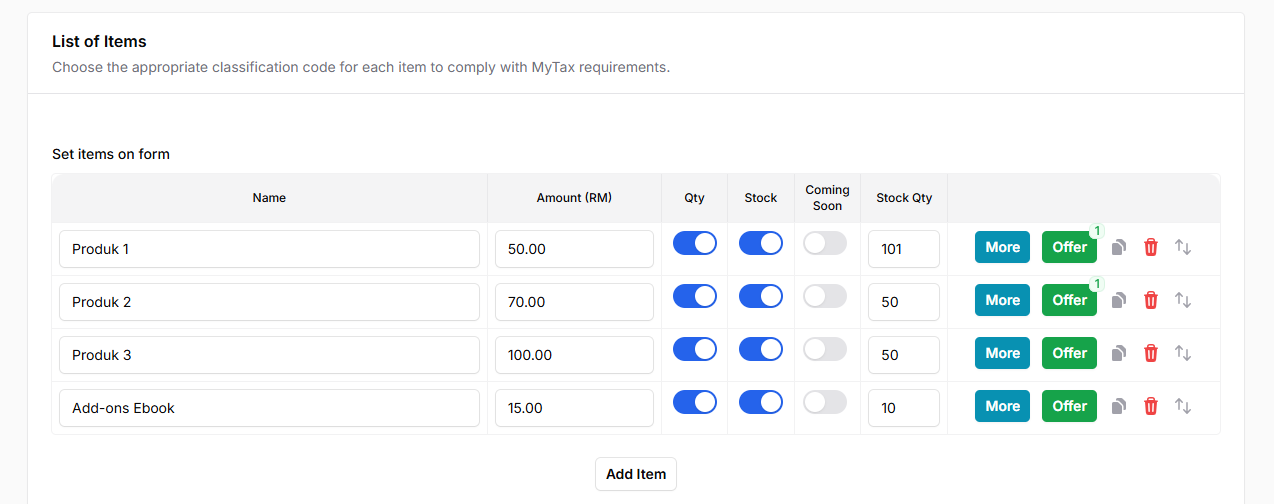
Task: Click the Offer button for Produk 3
Action: tap(1068, 353)
